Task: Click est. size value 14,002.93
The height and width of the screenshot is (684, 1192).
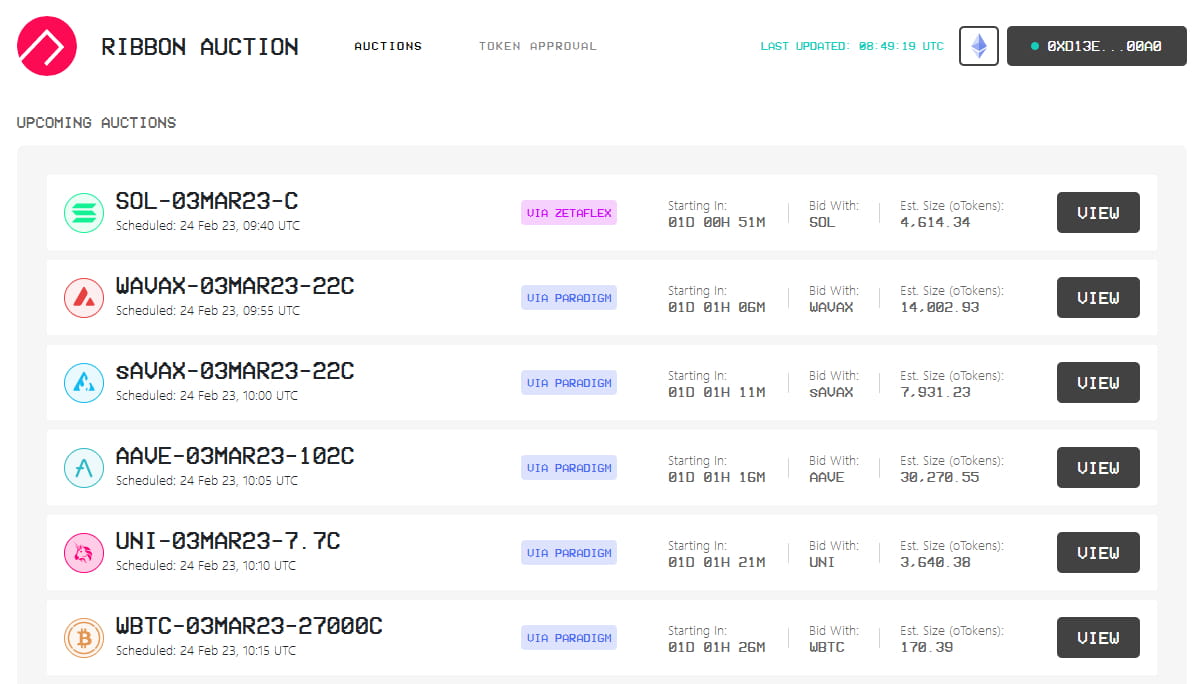Action: point(940,308)
